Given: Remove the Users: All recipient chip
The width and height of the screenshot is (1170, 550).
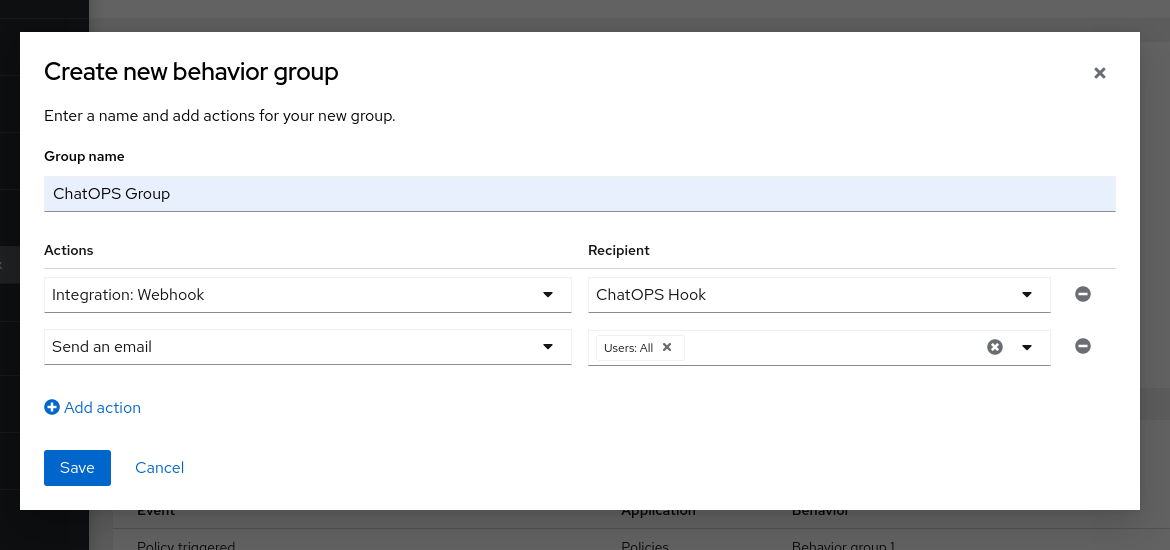Looking at the screenshot, I should [667, 347].
